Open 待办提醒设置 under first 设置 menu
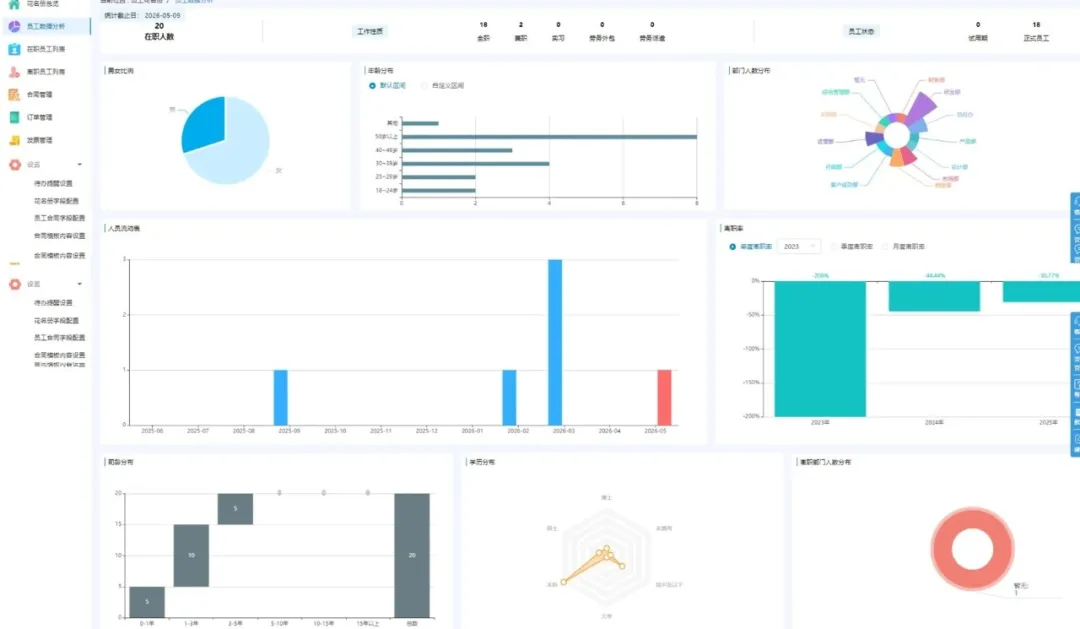 click(53, 184)
